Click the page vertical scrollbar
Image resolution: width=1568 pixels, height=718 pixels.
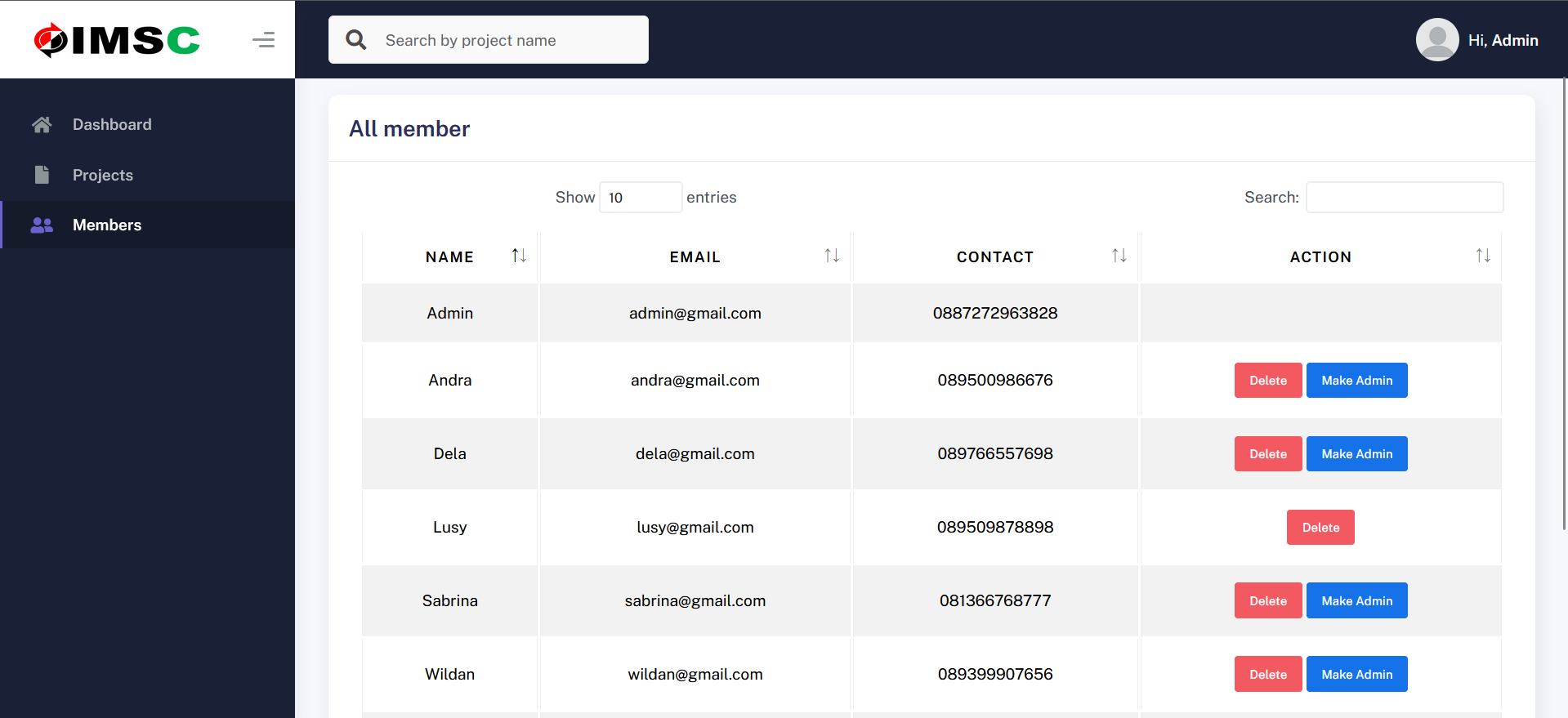tap(1564, 302)
